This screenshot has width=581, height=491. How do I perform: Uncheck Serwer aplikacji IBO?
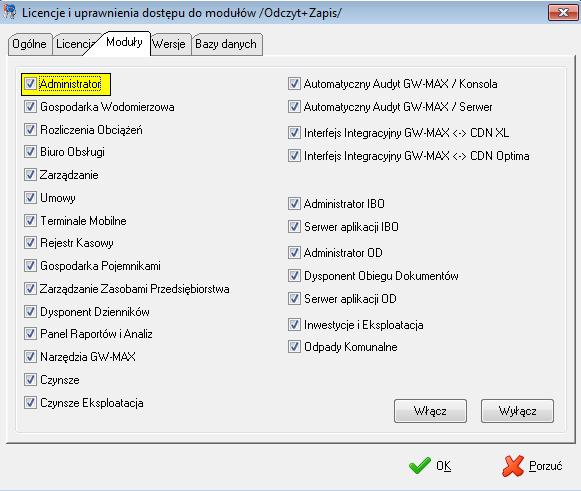coord(294,226)
